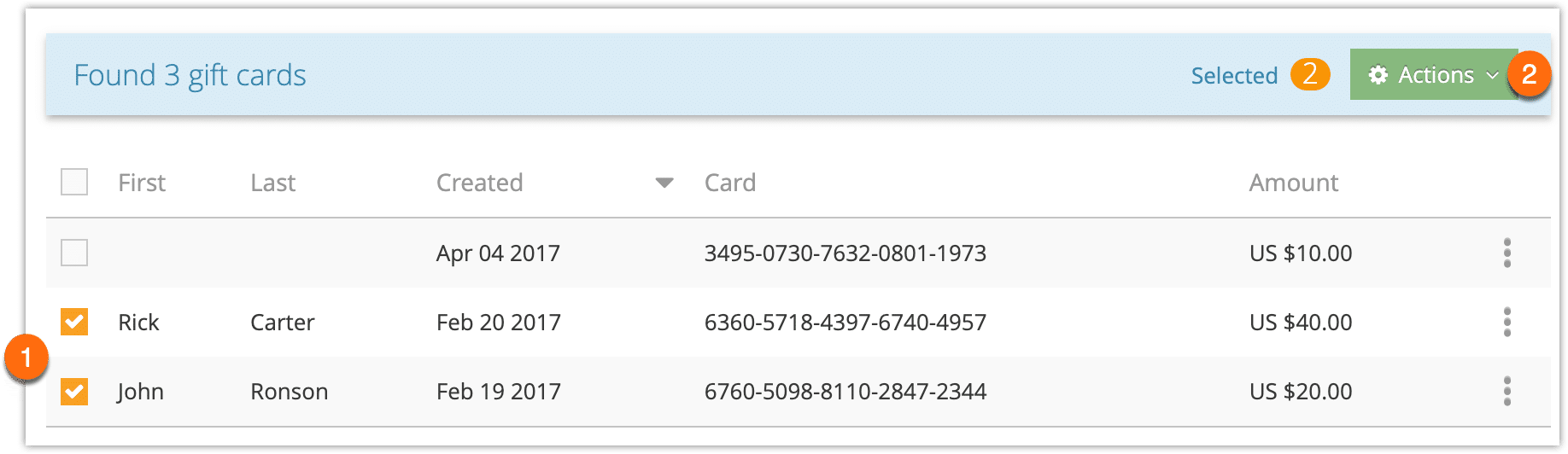Select card number 6360-5718-4397-6740-4957
This screenshot has height=454, width=1568.
coord(845,323)
